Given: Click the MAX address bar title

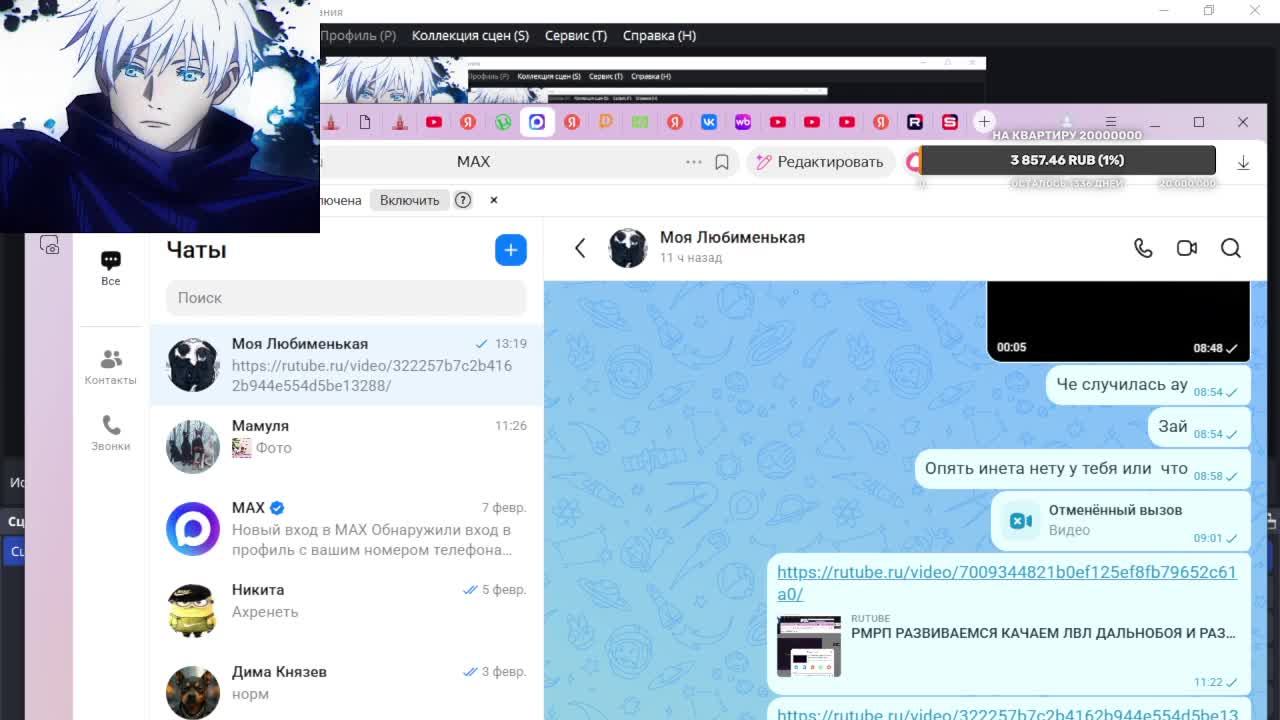Looking at the screenshot, I should tap(473, 162).
